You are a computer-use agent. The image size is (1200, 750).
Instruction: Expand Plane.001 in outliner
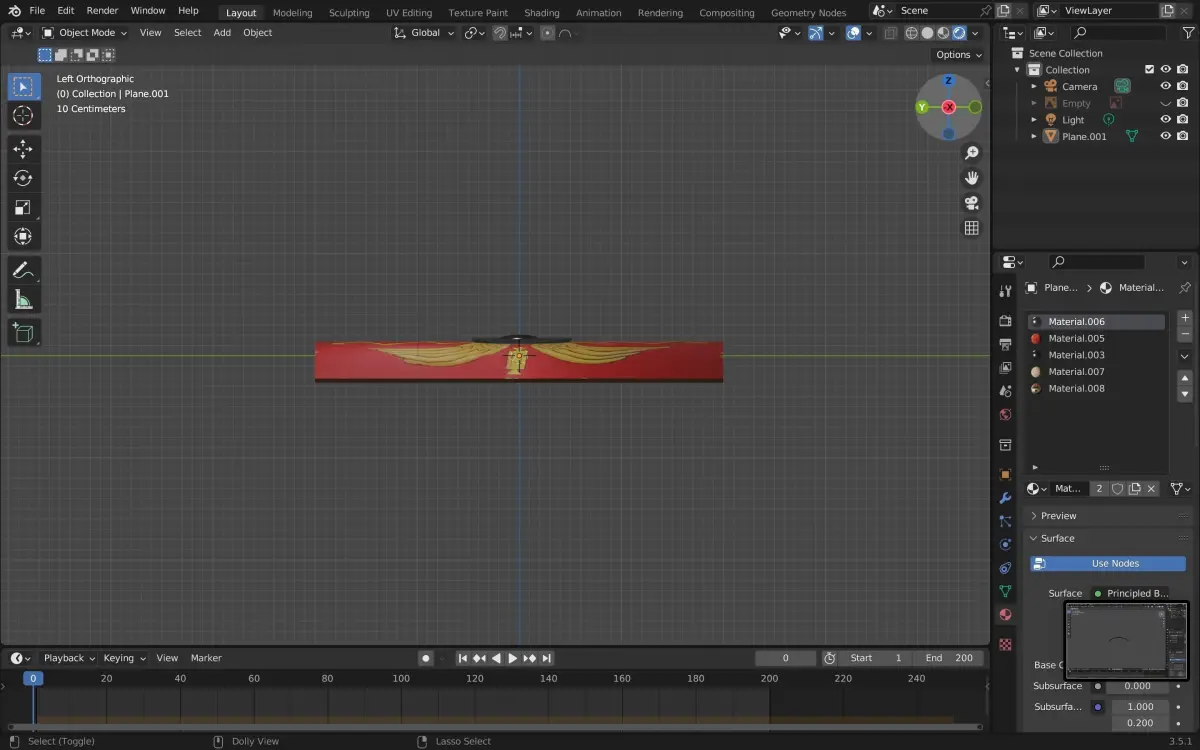coord(1034,136)
